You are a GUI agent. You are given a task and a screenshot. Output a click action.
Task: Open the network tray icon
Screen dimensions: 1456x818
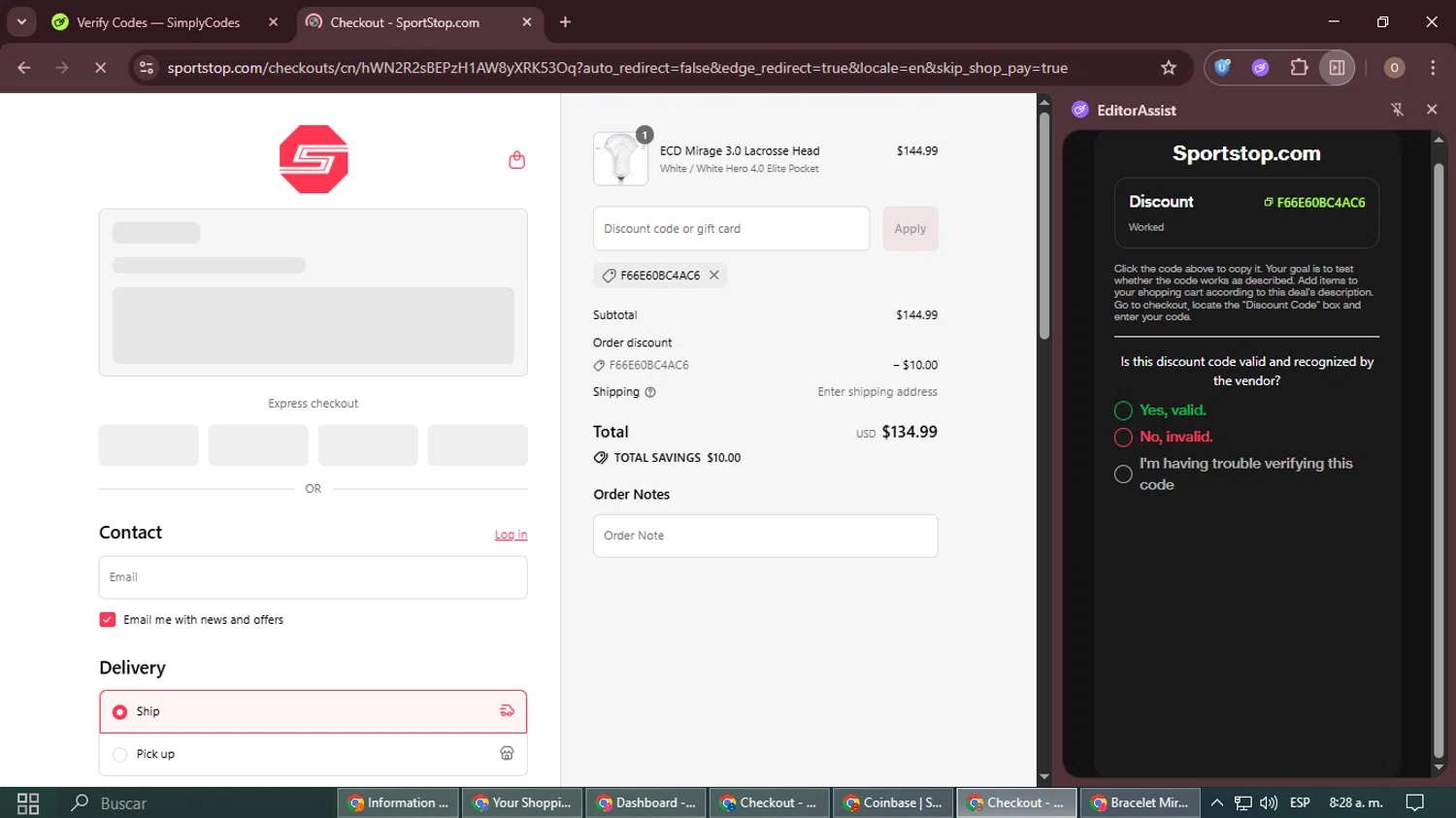tap(1242, 802)
